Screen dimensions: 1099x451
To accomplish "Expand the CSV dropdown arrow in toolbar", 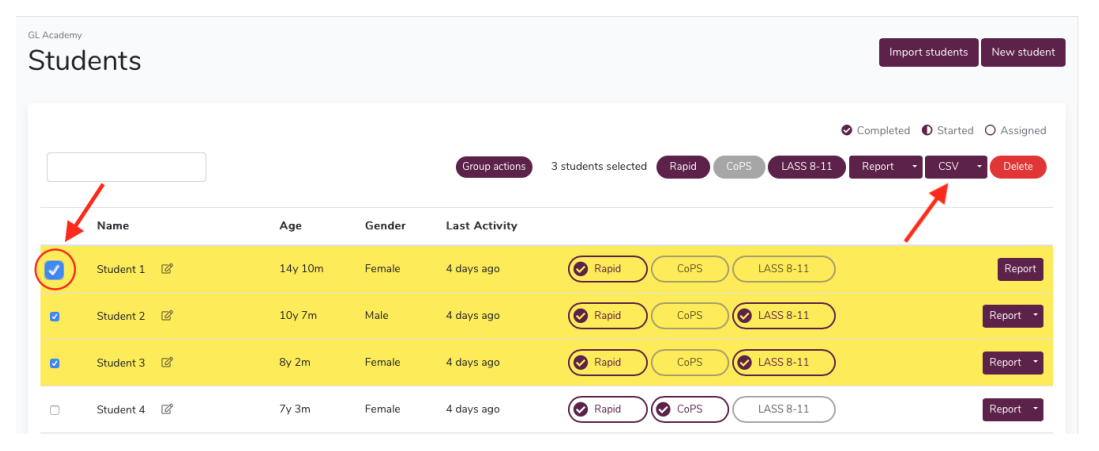I will coord(978,167).
